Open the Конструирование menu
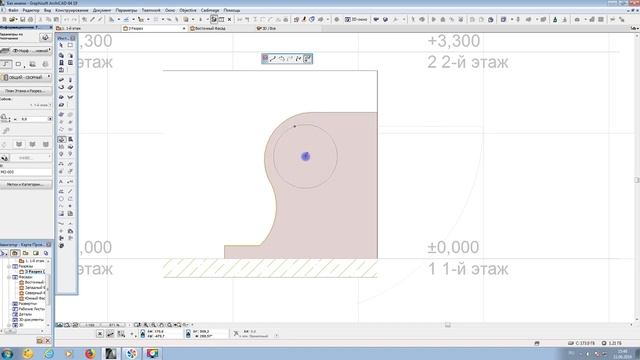 point(72,10)
